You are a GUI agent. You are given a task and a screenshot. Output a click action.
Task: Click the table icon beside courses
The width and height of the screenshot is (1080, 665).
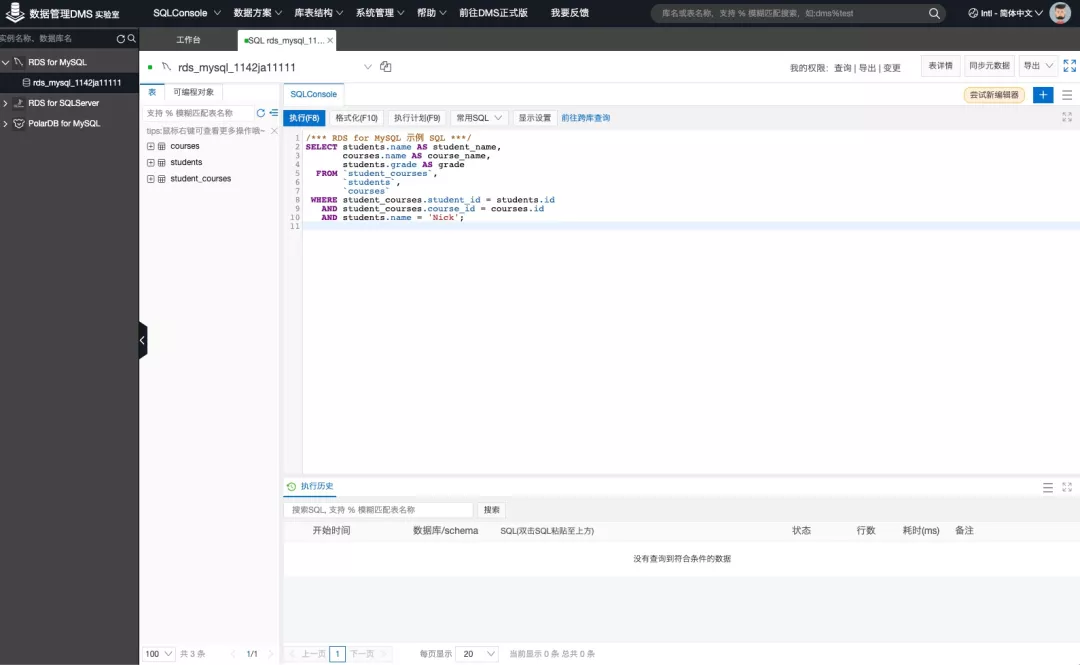162,146
